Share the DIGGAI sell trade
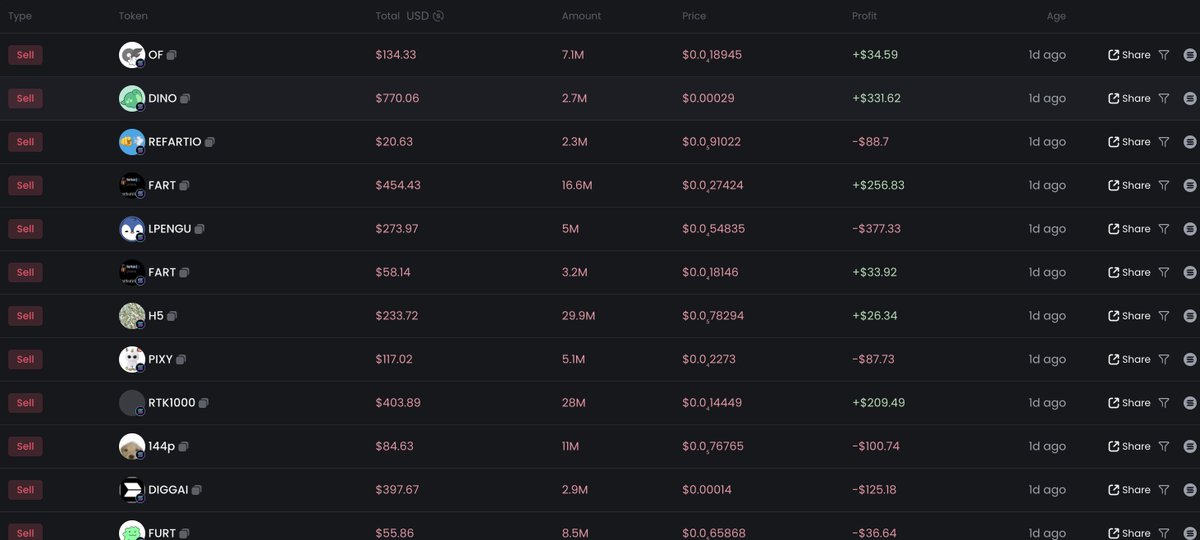This screenshot has width=1200, height=540. coord(1129,490)
